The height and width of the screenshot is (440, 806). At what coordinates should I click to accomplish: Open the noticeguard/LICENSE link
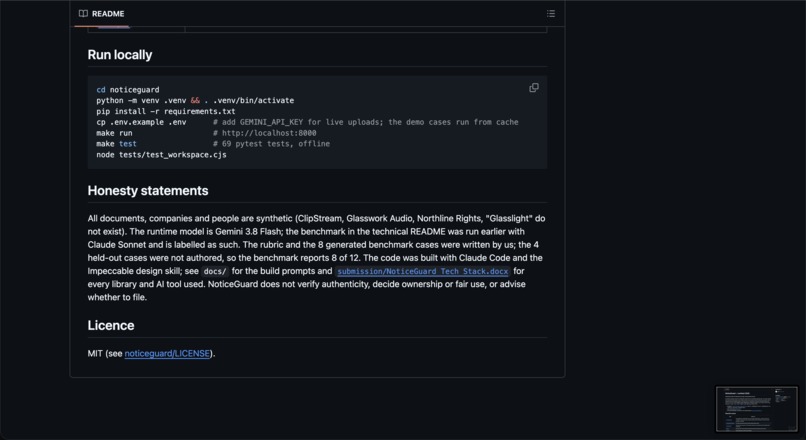[x=167, y=354]
